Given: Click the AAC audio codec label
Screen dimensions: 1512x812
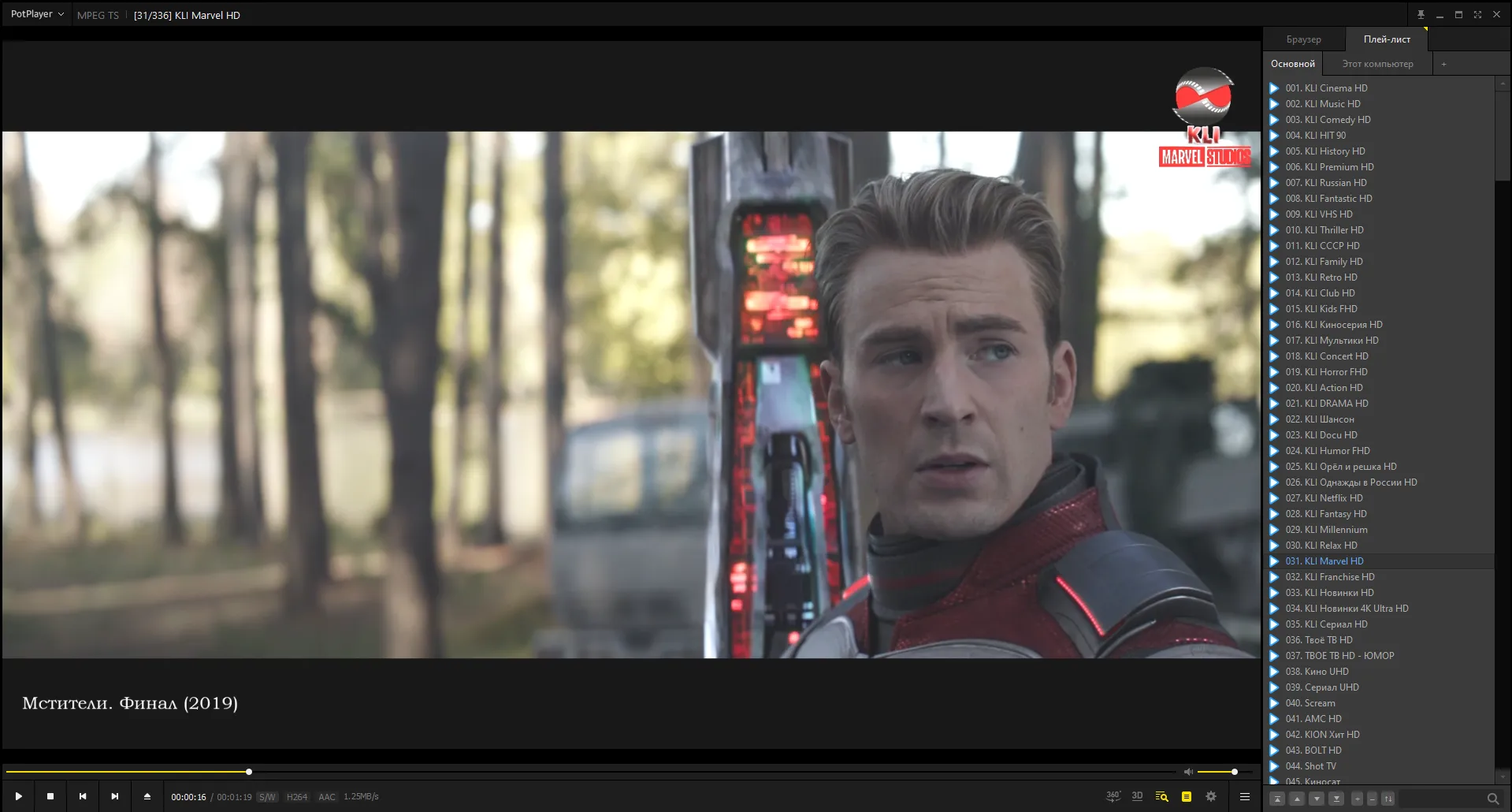Looking at the screenshot, I should pyautogui.click(x=327, y=797).
